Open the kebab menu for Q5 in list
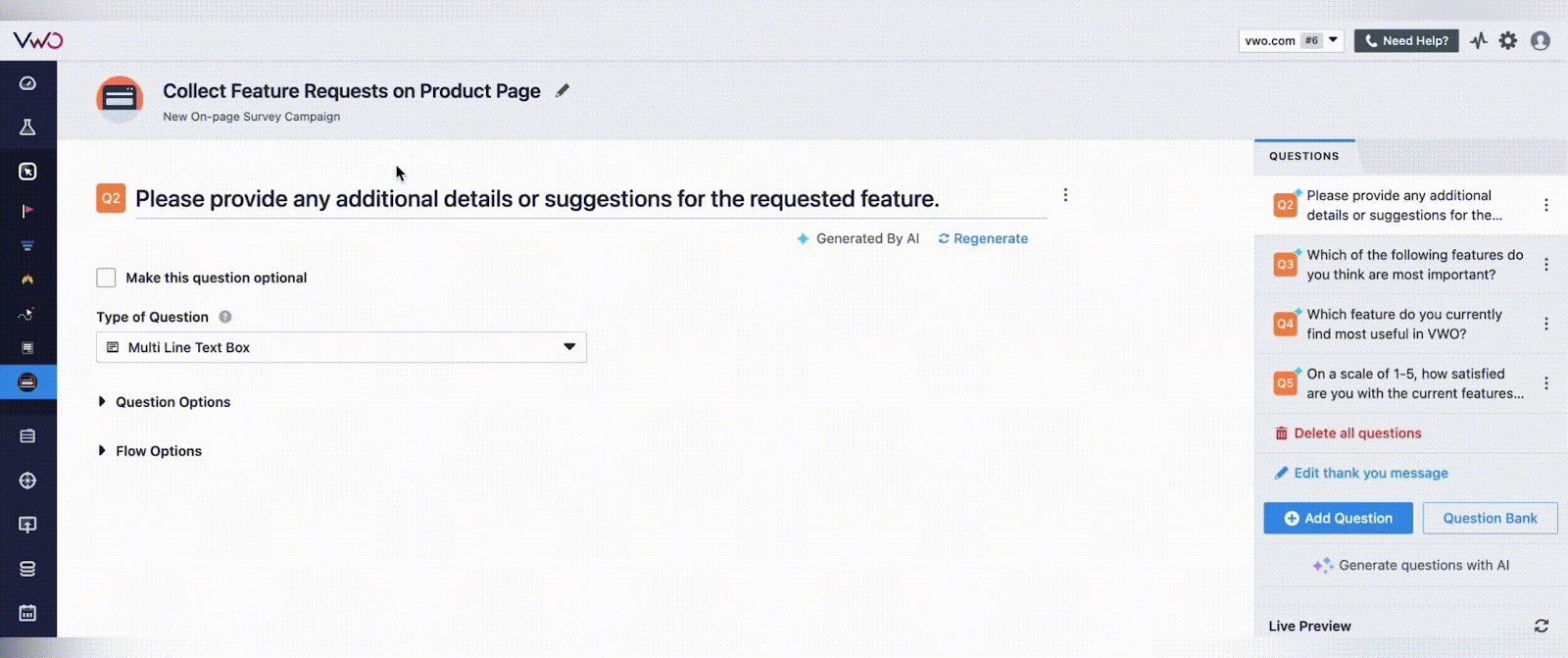 point(1546,383)
